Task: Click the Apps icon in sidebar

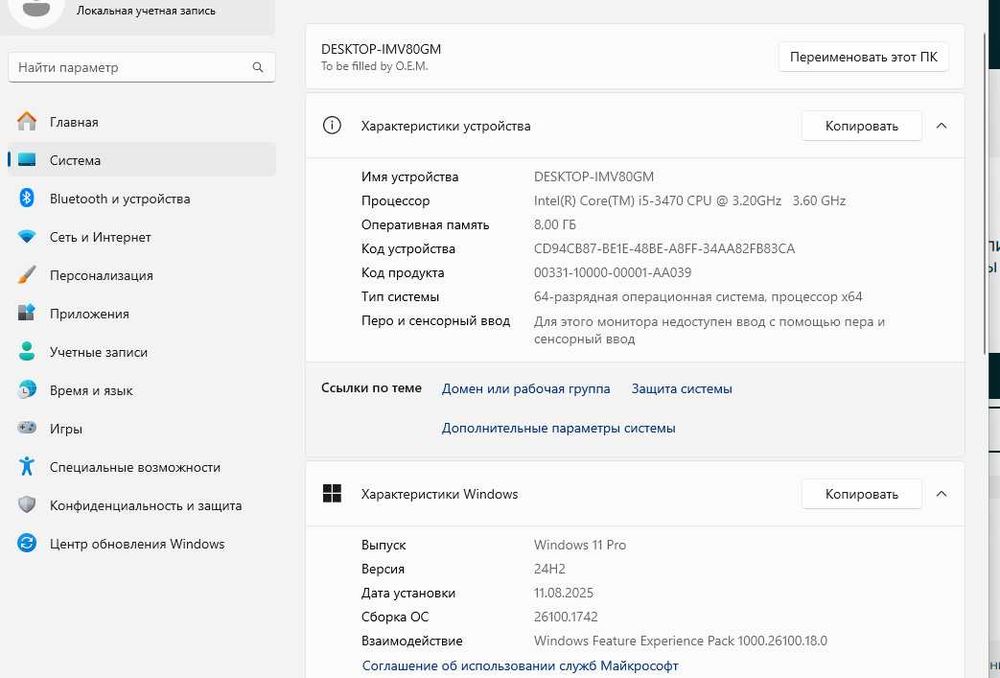Action: [28, 314]
